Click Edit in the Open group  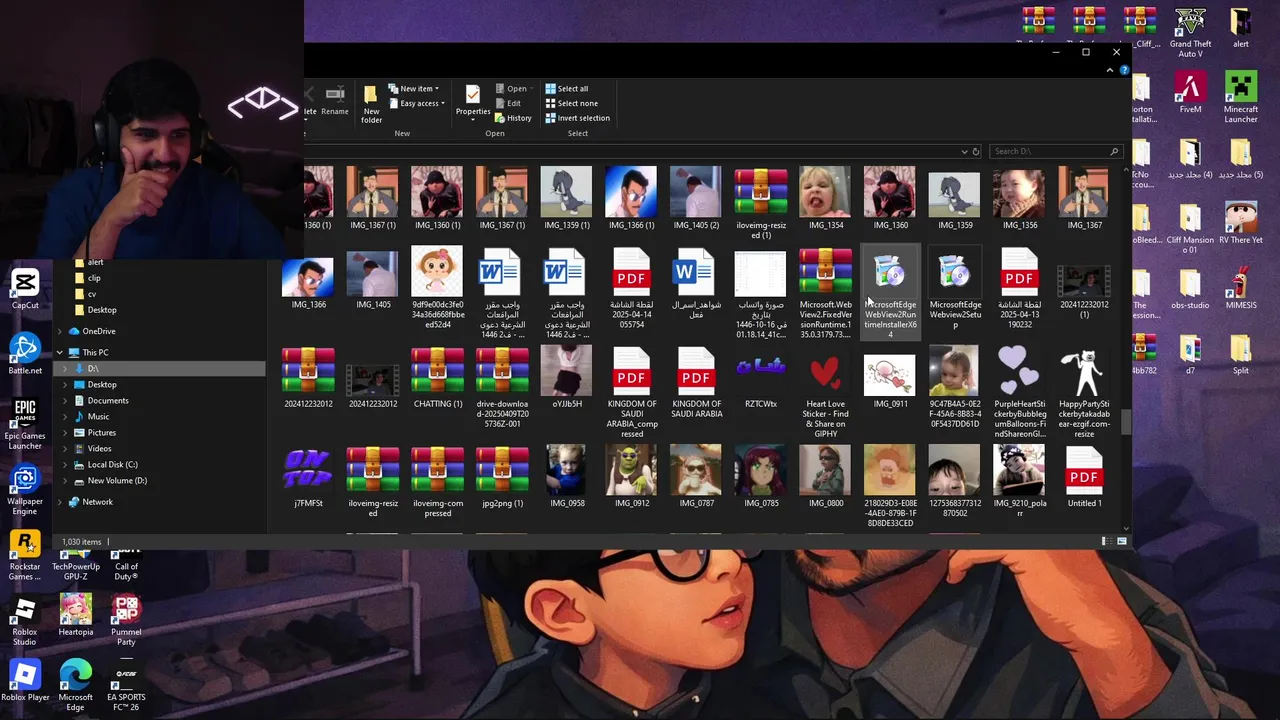pos(508,103)
